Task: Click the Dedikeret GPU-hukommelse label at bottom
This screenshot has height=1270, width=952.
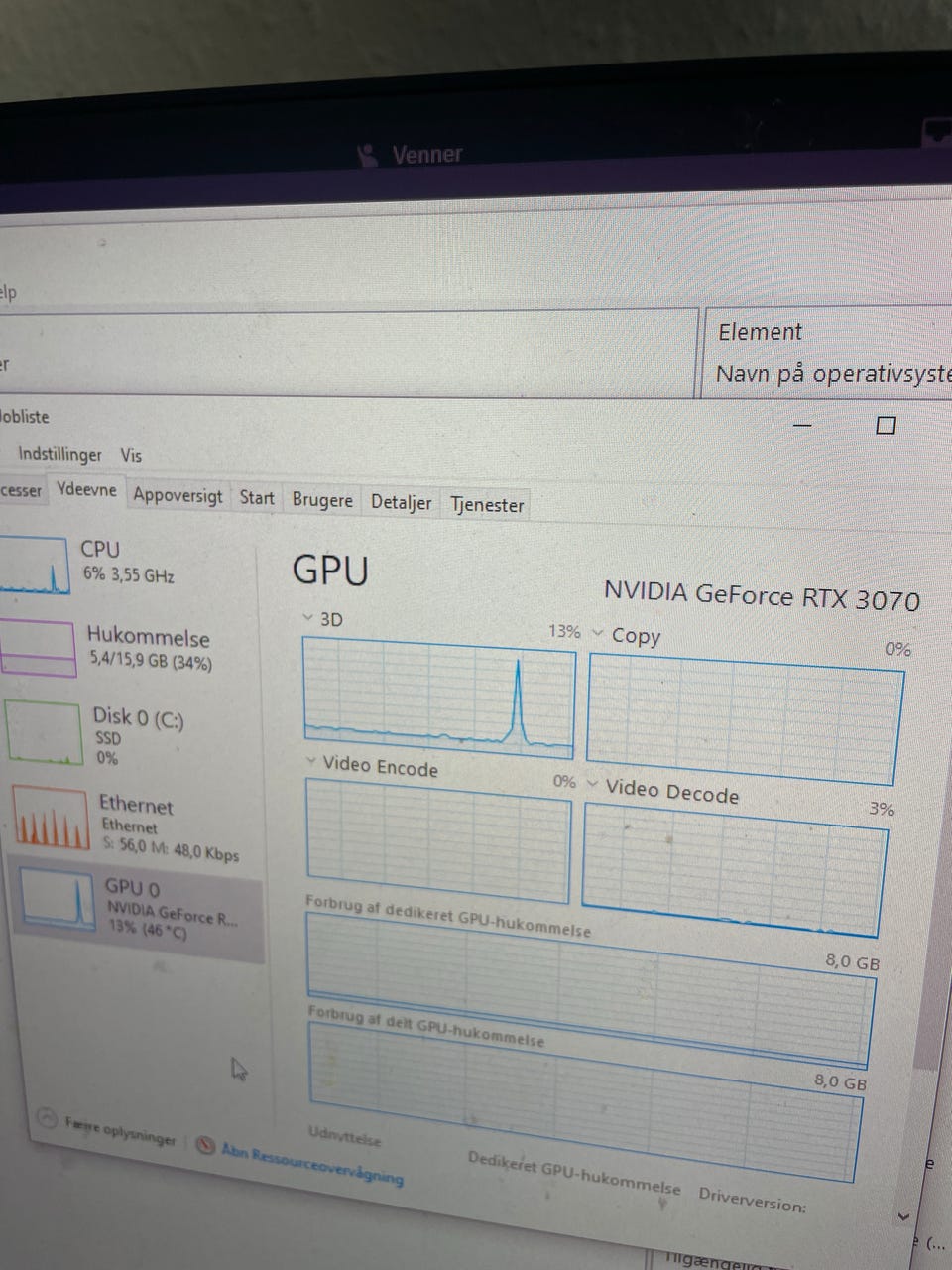Action: pos(573,1174)
